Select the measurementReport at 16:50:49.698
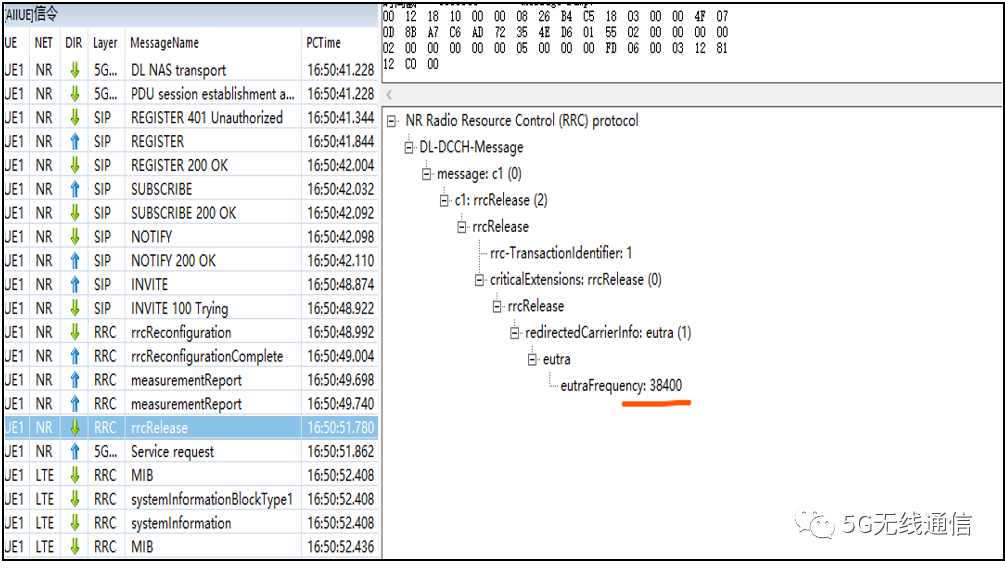This screenshot has height=568, width=1005. [191, 380]
